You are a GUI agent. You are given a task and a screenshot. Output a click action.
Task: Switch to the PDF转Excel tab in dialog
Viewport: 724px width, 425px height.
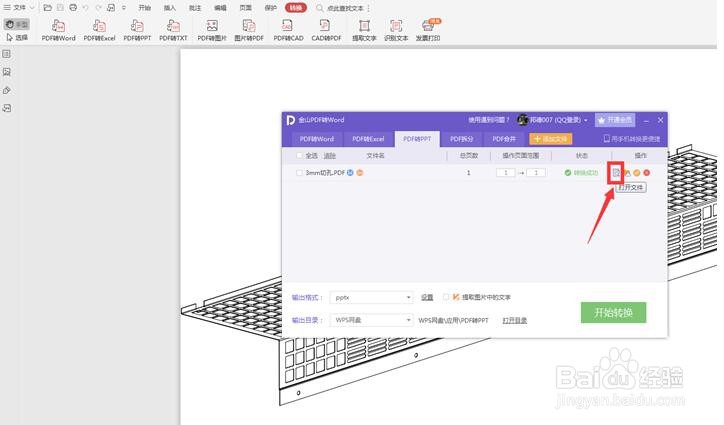[368, 139]
